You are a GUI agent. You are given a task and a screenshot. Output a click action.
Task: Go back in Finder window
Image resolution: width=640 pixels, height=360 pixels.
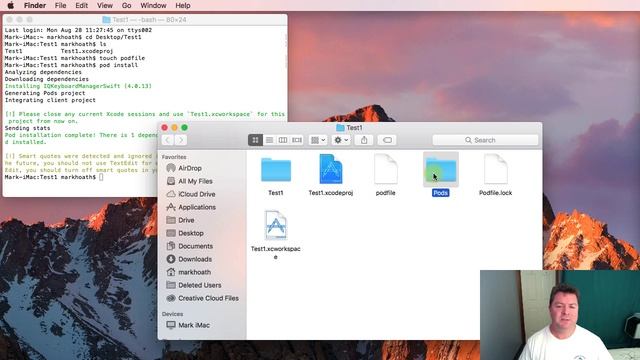click(168, 140)
